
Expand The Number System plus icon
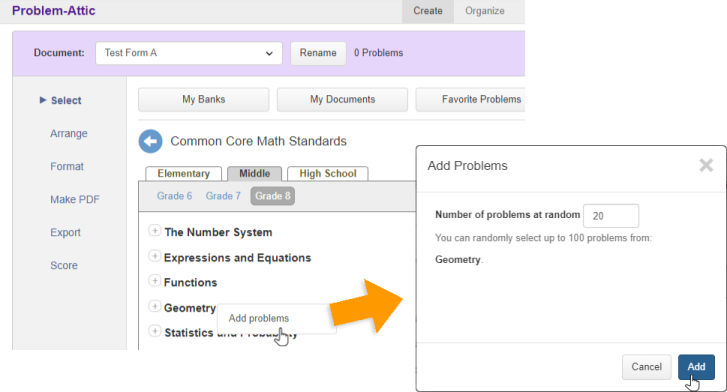tap(155, 231)
